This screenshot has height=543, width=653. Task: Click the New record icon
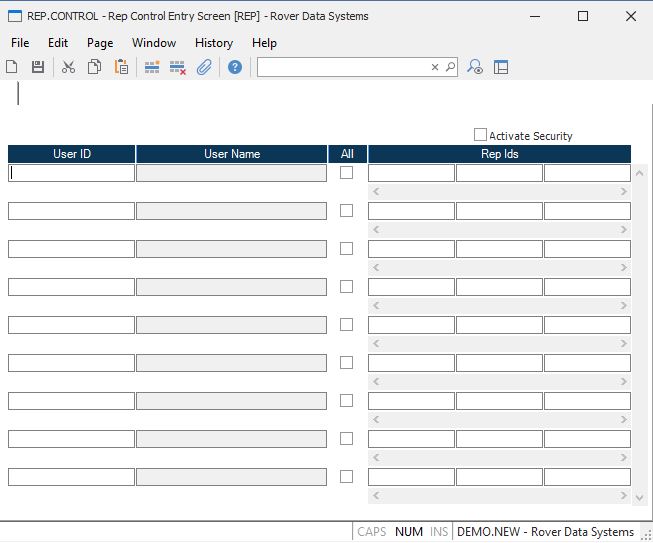tap(12, 67)
